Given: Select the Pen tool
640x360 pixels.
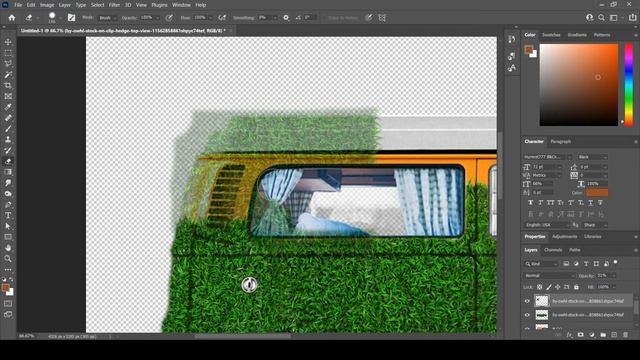Looking at the screenshot, I should click(8, 204).
